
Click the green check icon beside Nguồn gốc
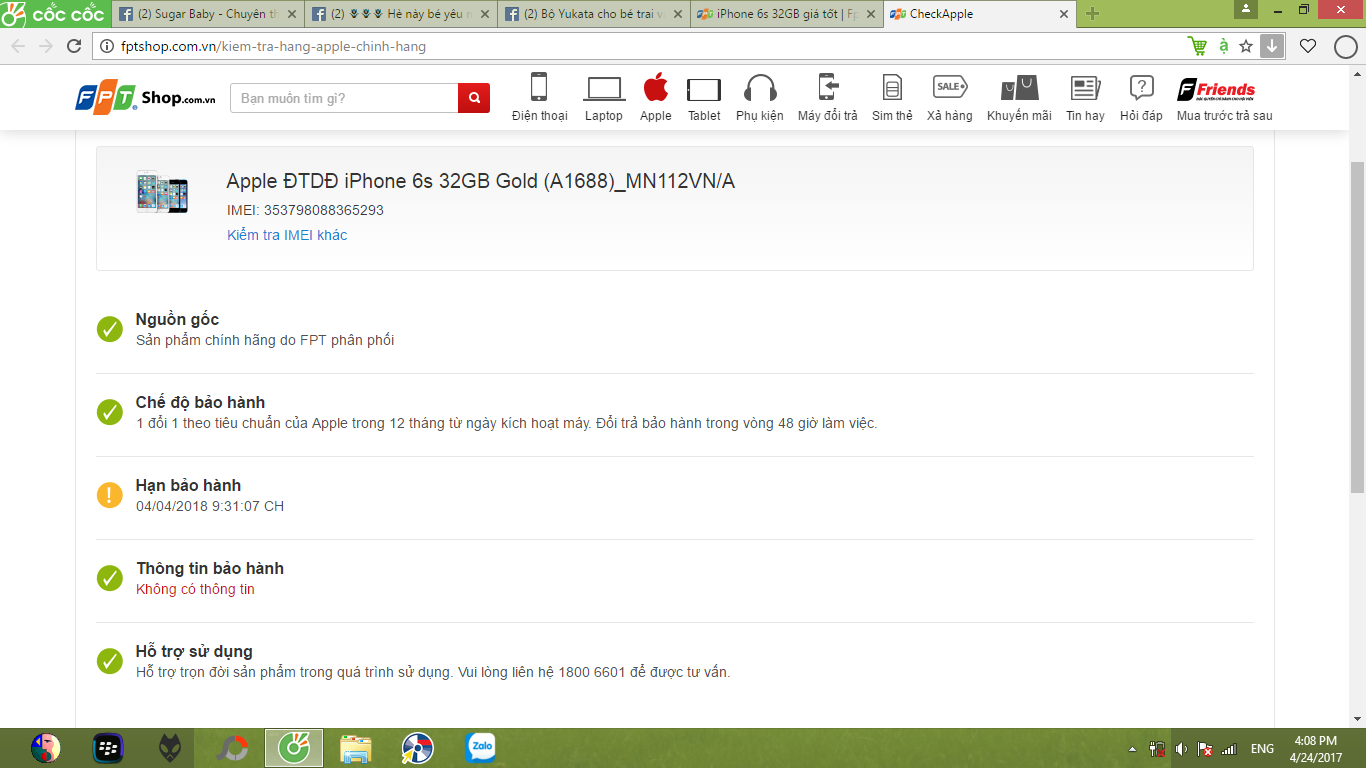click(x=110, y=328)
